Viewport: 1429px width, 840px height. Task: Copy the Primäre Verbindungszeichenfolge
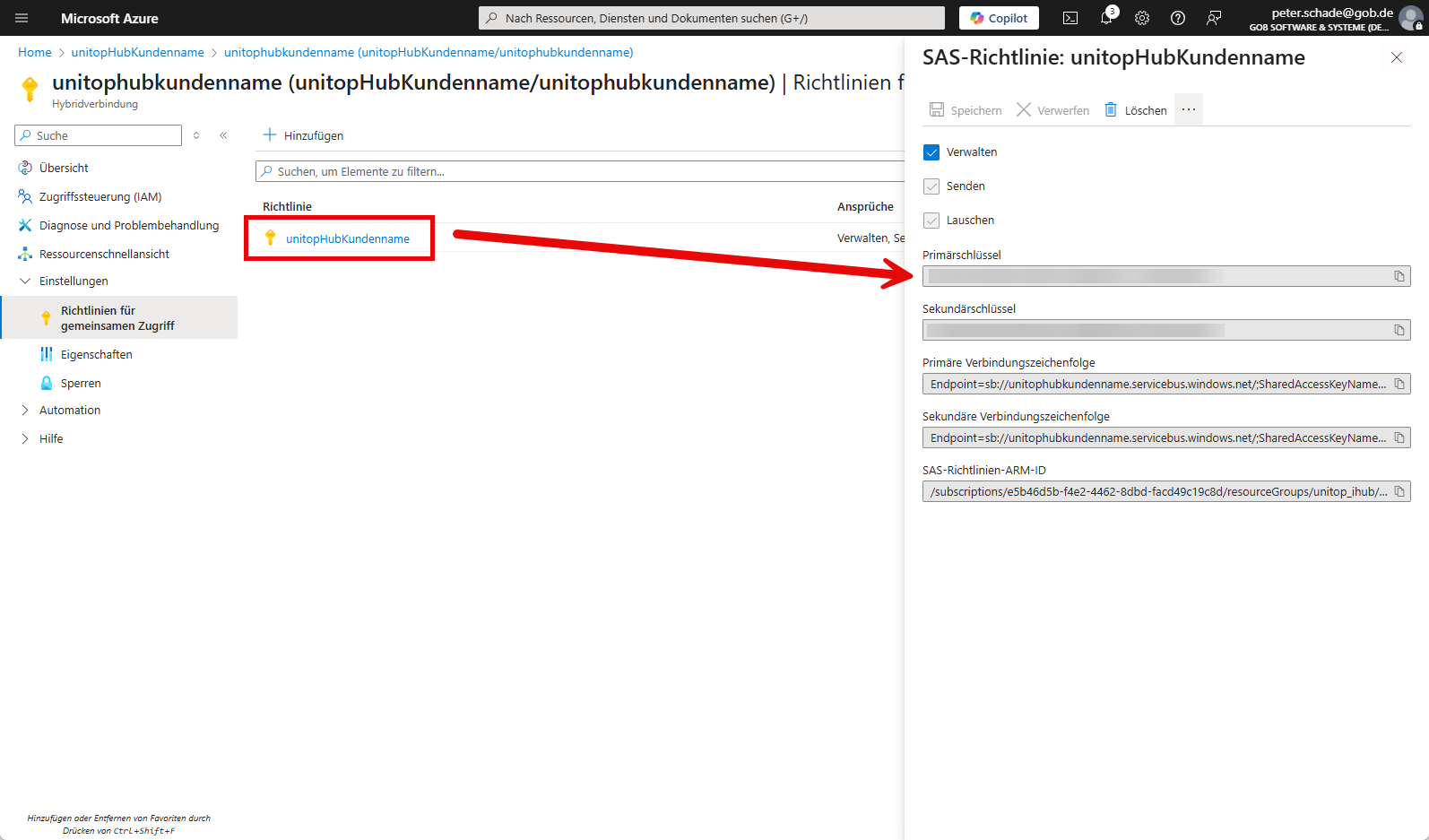1399,384
